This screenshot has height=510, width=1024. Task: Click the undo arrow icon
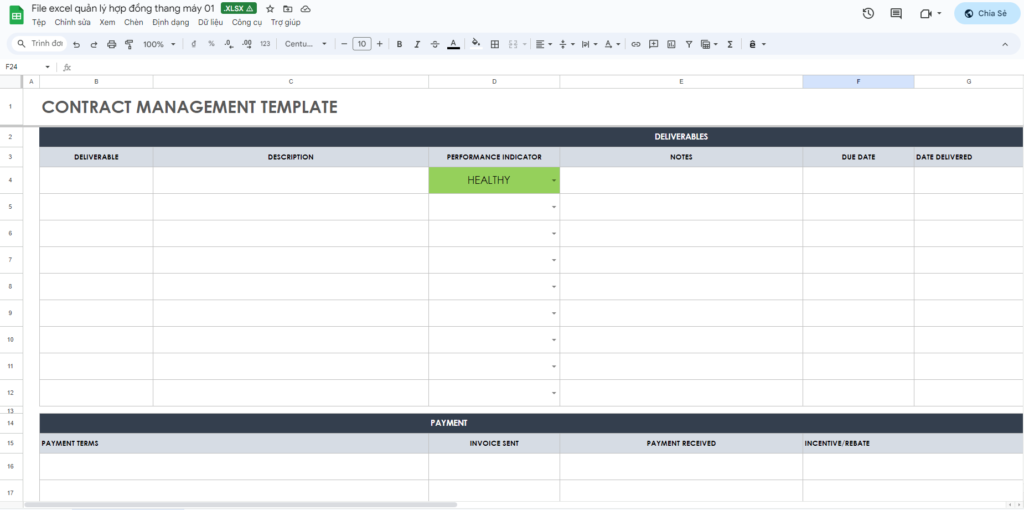76,44
